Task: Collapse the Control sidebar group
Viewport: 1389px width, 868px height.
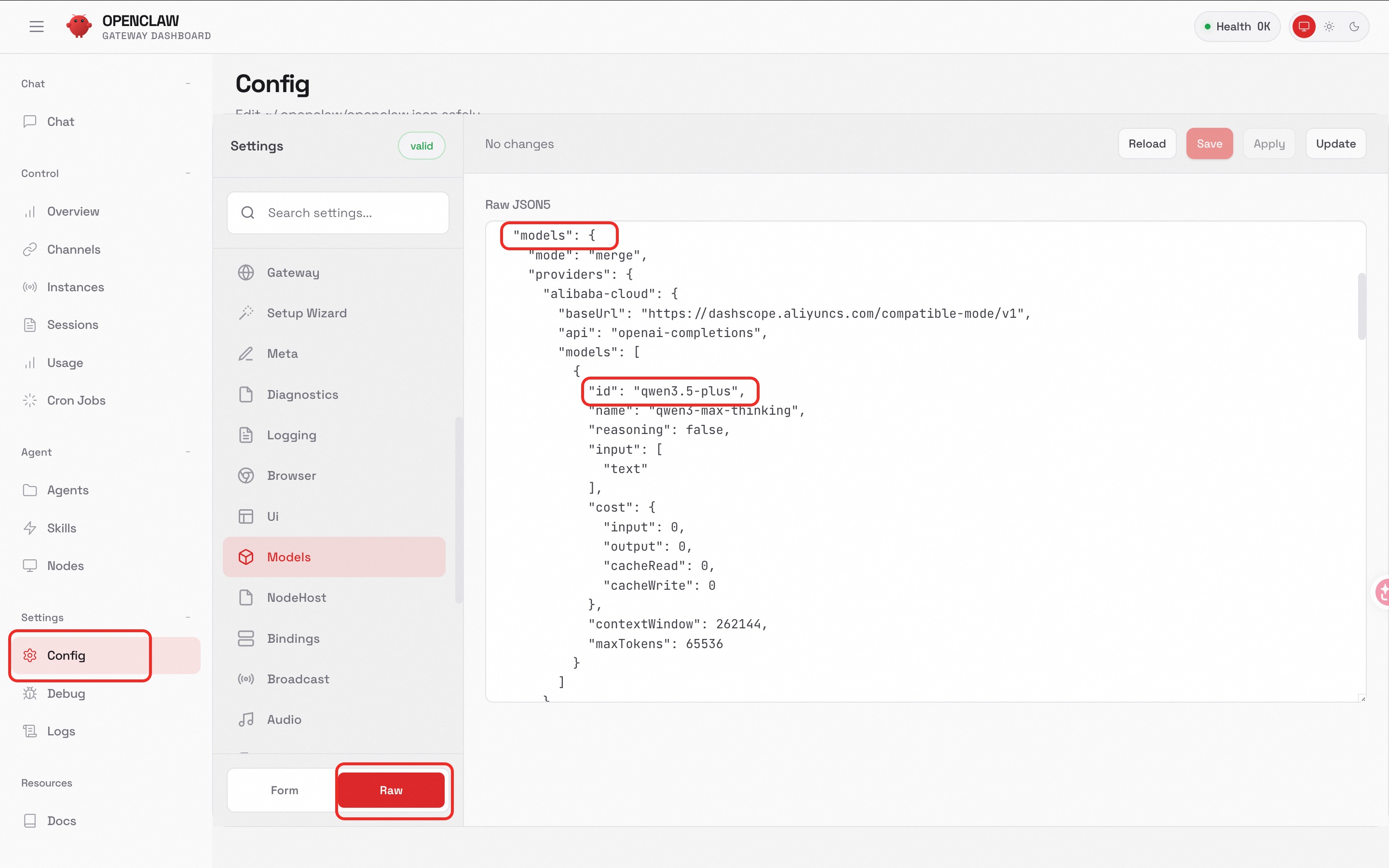Action: coord(188,174)
